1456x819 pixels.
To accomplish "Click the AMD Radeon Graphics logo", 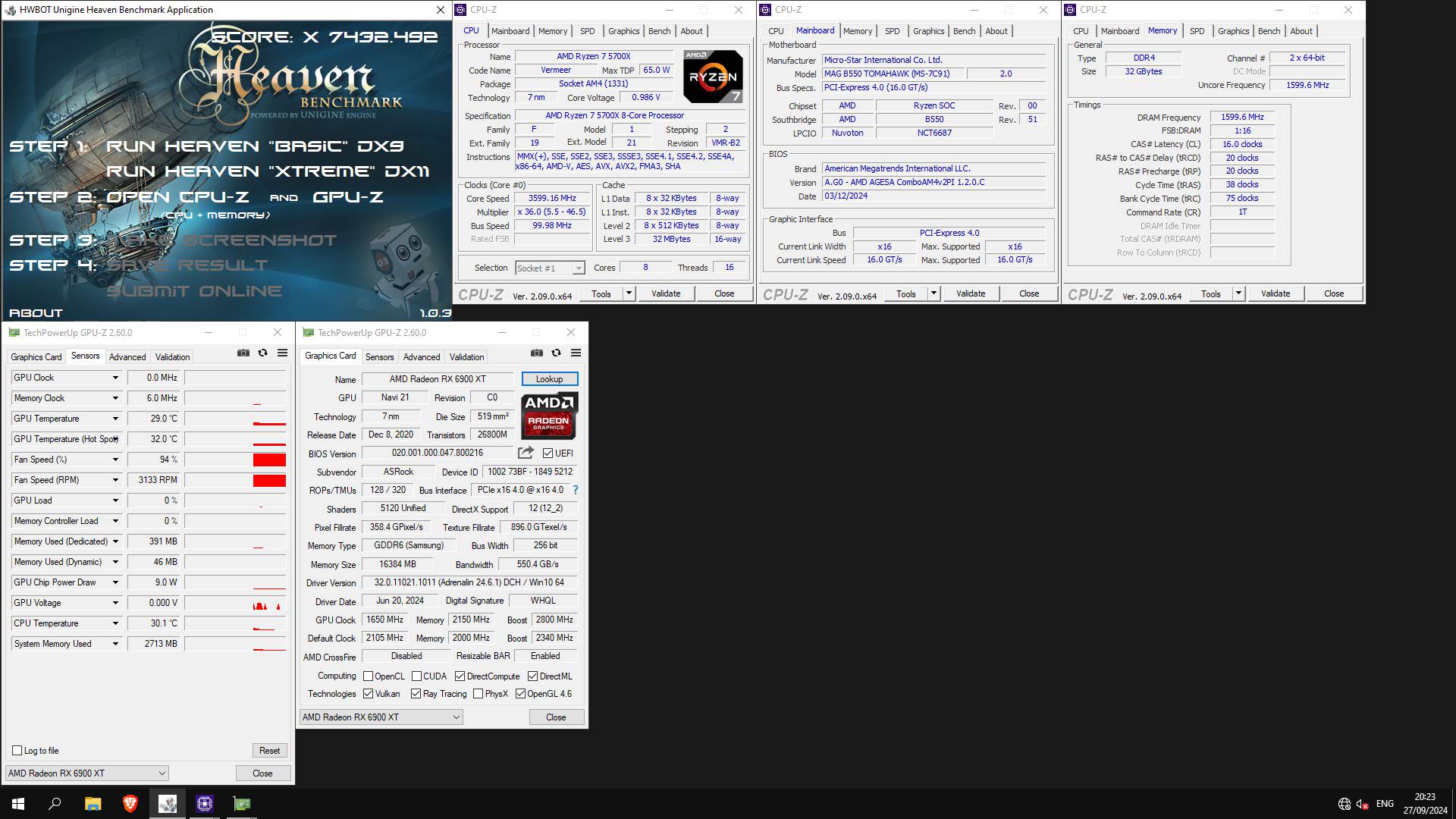I will [x=549, y=416].
